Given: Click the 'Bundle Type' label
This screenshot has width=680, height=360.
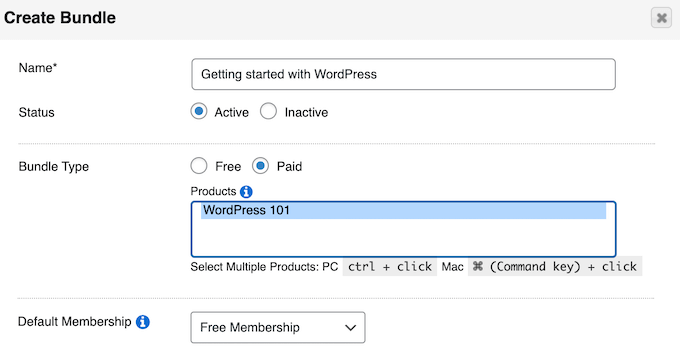Looking at the screenshot, I should (54, 167).
